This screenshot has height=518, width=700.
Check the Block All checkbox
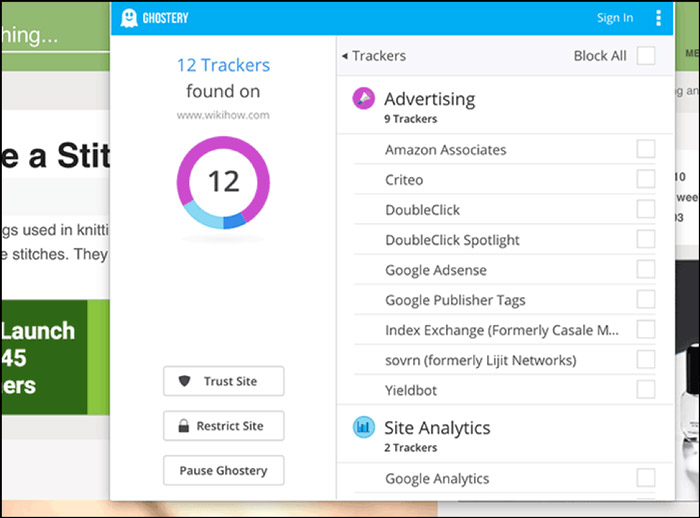(x=646, y=56)
